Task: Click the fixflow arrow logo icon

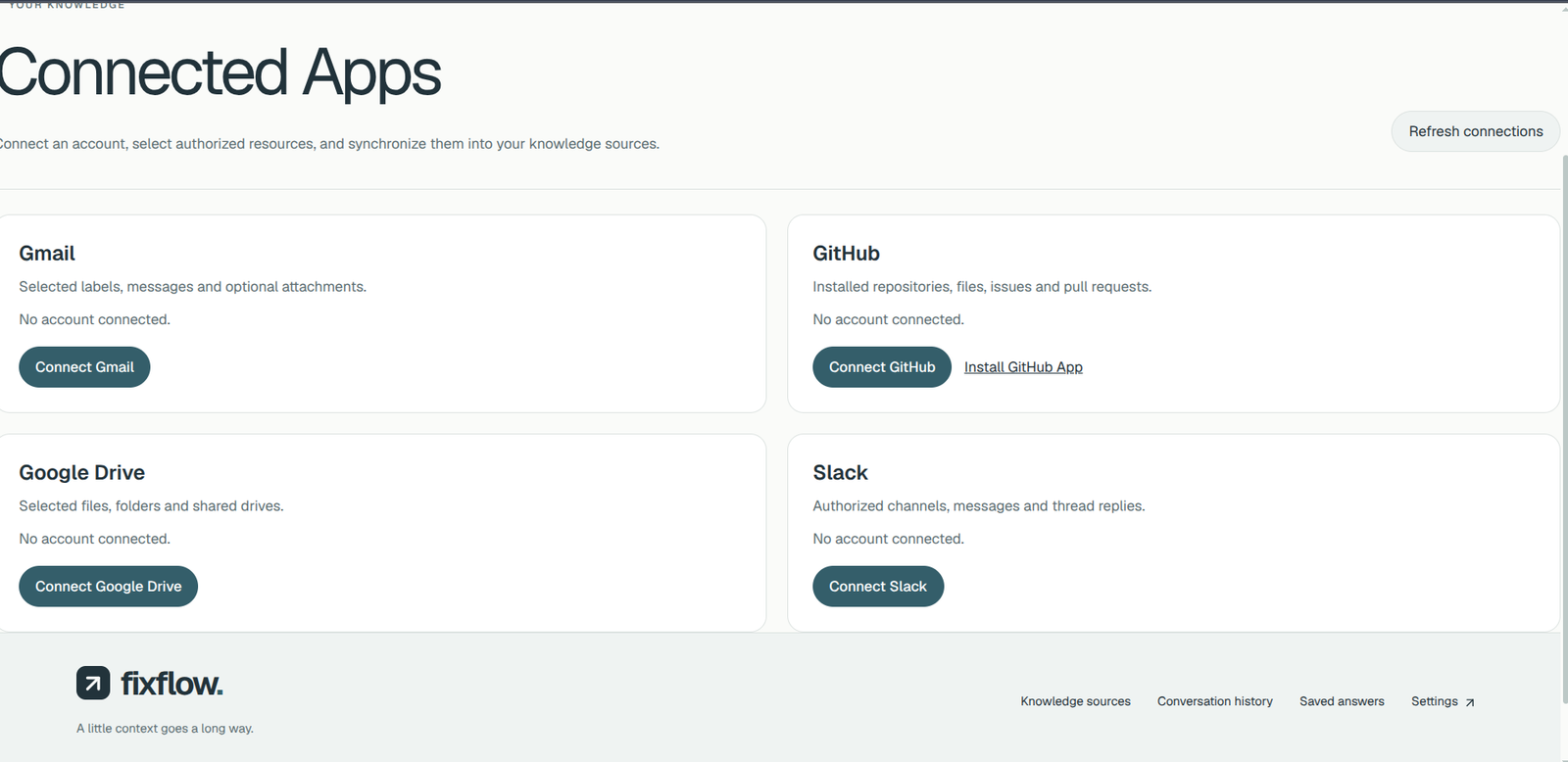Action: [x=93, y=683]
